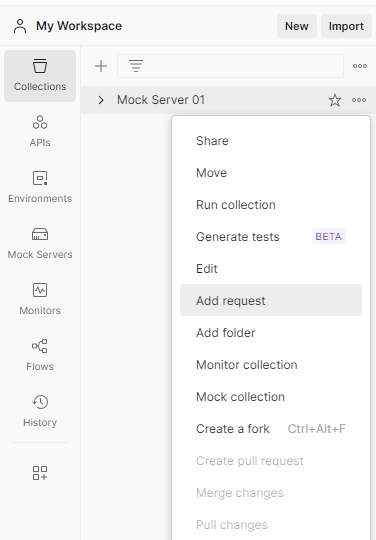Click the disabled Create pull request entry
This screenshot has width=376, height=540.
[271, 461]
